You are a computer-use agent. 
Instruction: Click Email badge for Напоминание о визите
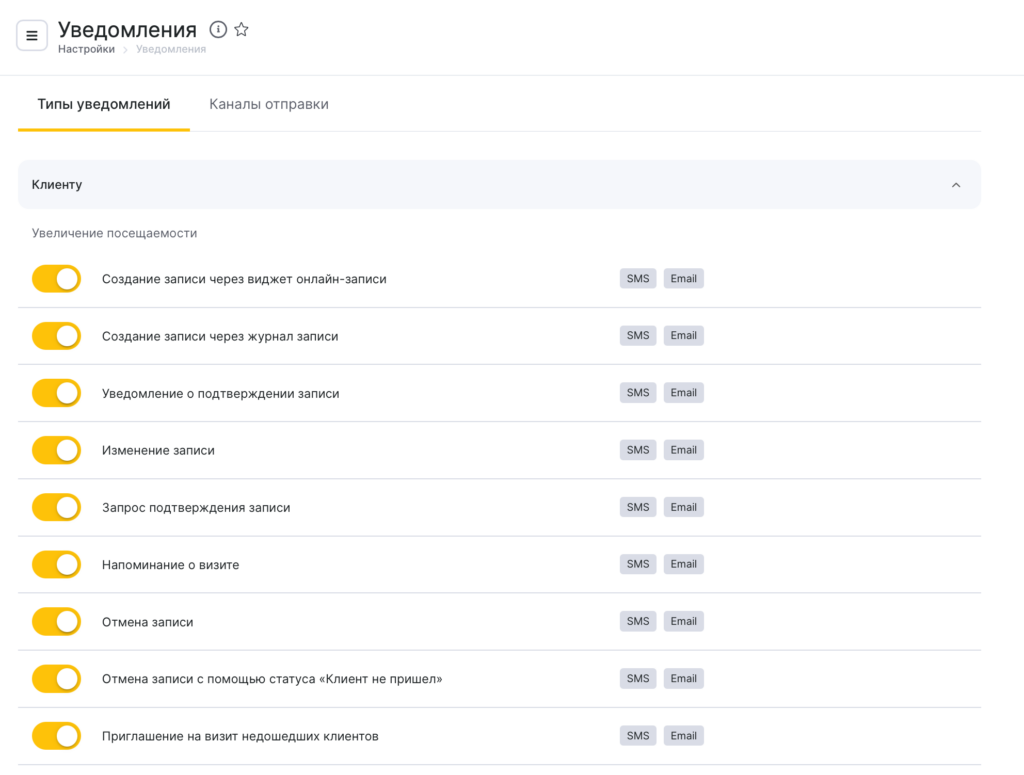tap(684, 564)
